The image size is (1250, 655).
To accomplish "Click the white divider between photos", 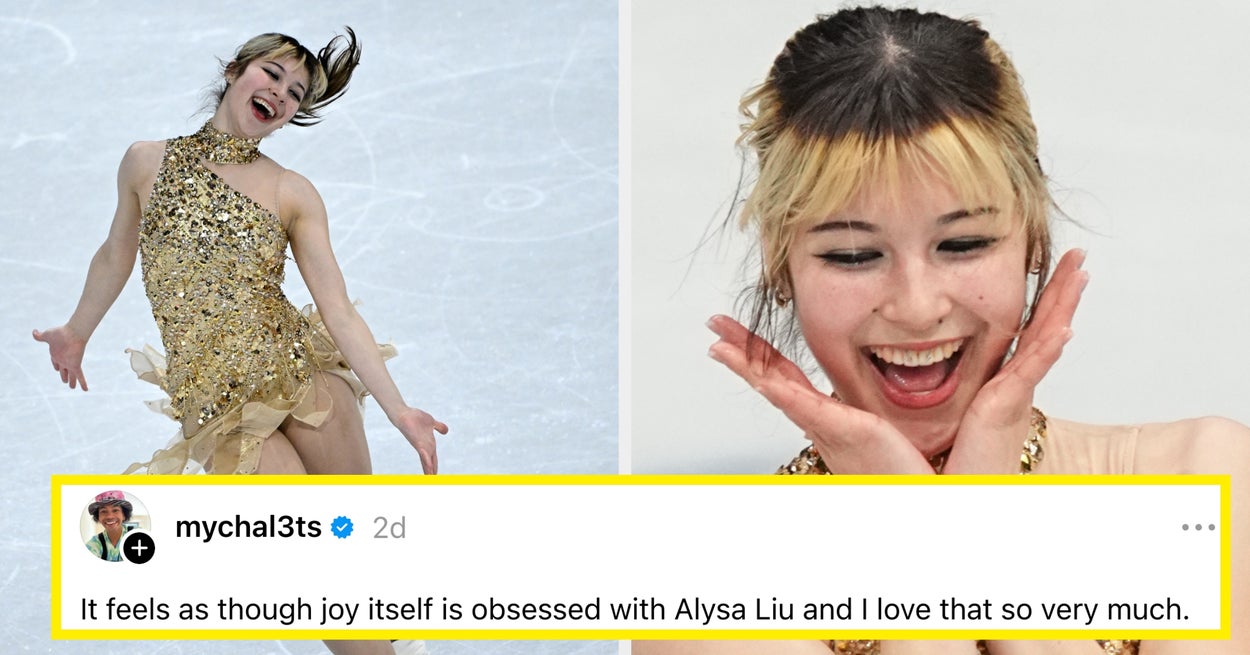I will (x=624, y=238).
